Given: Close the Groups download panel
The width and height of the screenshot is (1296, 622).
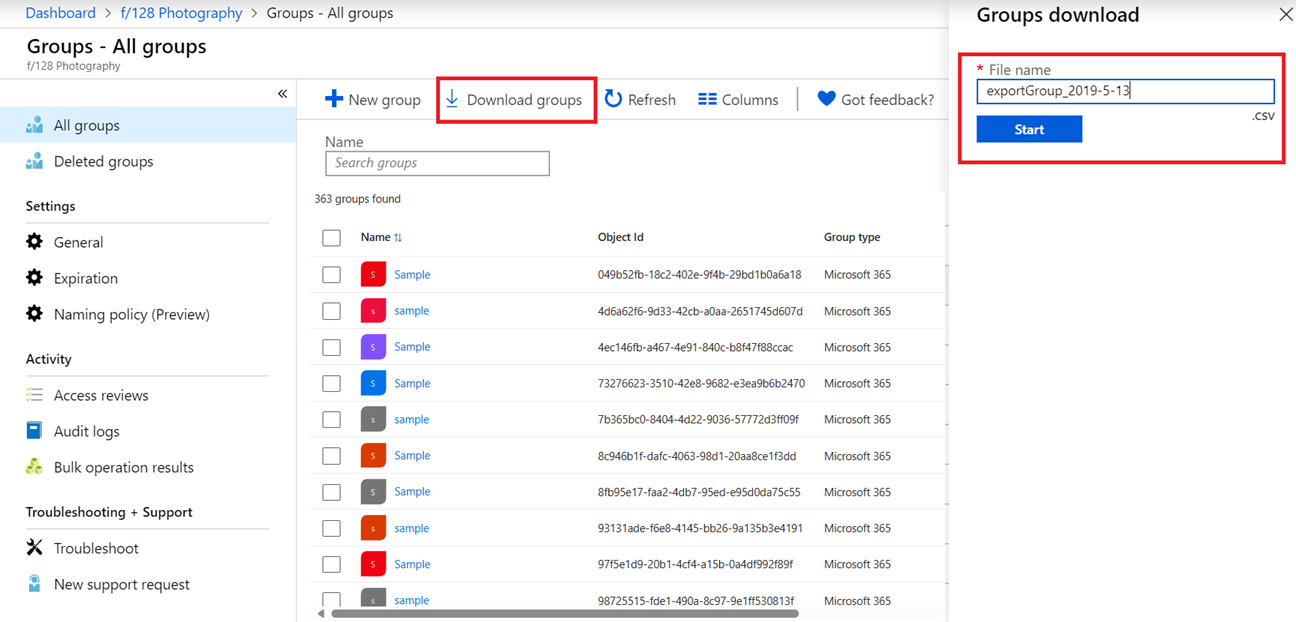Looking at the screenshot, I should pyautogui.click(x=1285, y=15).
